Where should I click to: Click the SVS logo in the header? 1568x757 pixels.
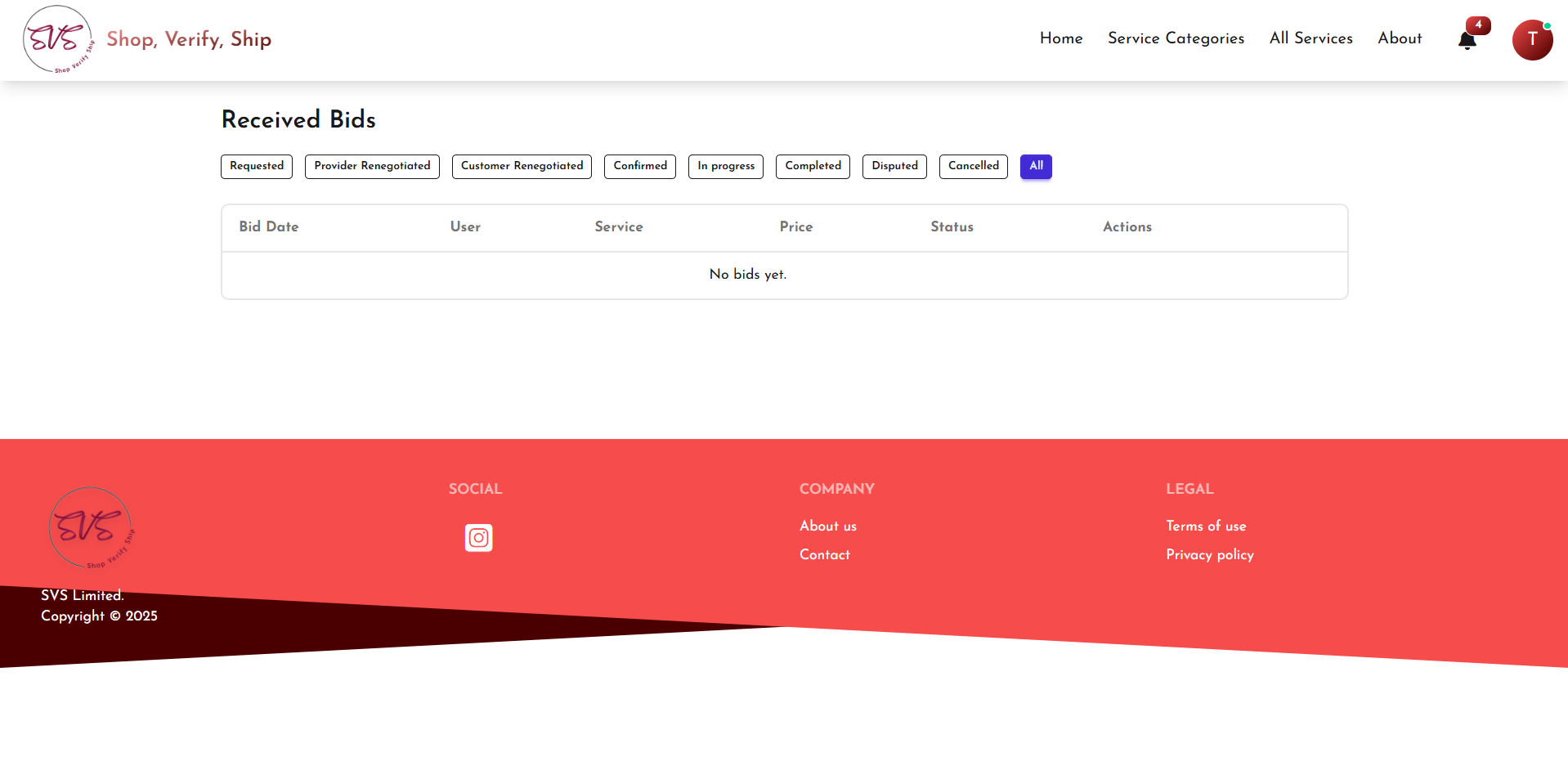coord(58,39)
